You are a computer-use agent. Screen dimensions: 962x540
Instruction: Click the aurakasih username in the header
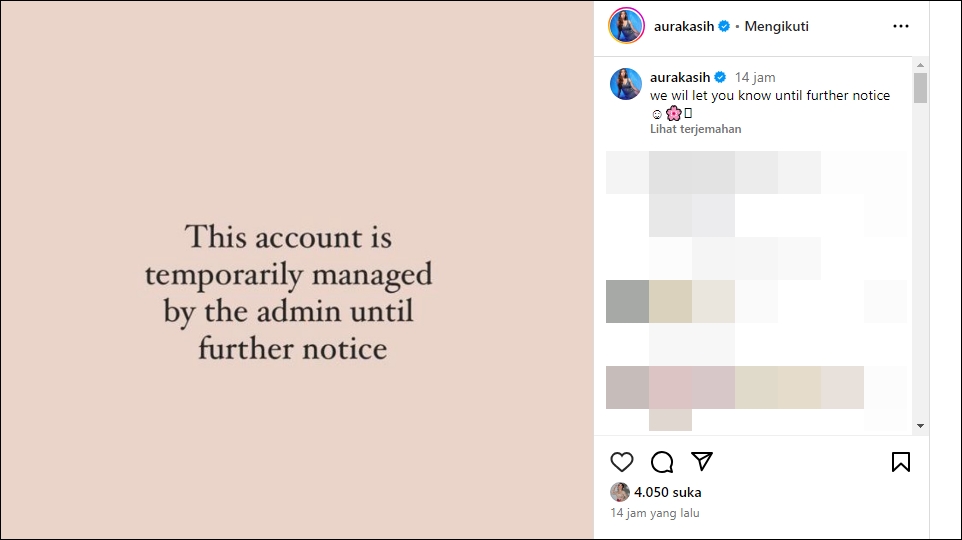coord(684,26)
